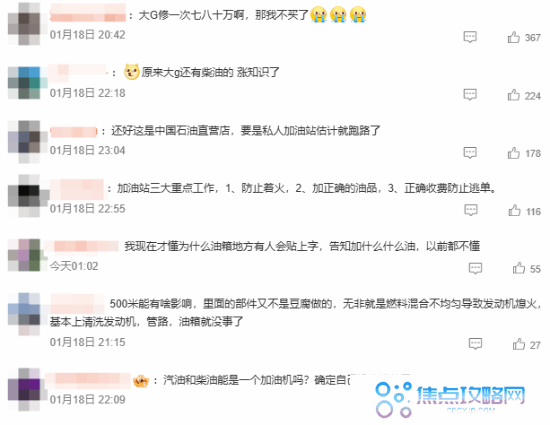Reply to the 01月18日 23:04 comment
This screenshot has height=425, width=550.
click(470, 153)
